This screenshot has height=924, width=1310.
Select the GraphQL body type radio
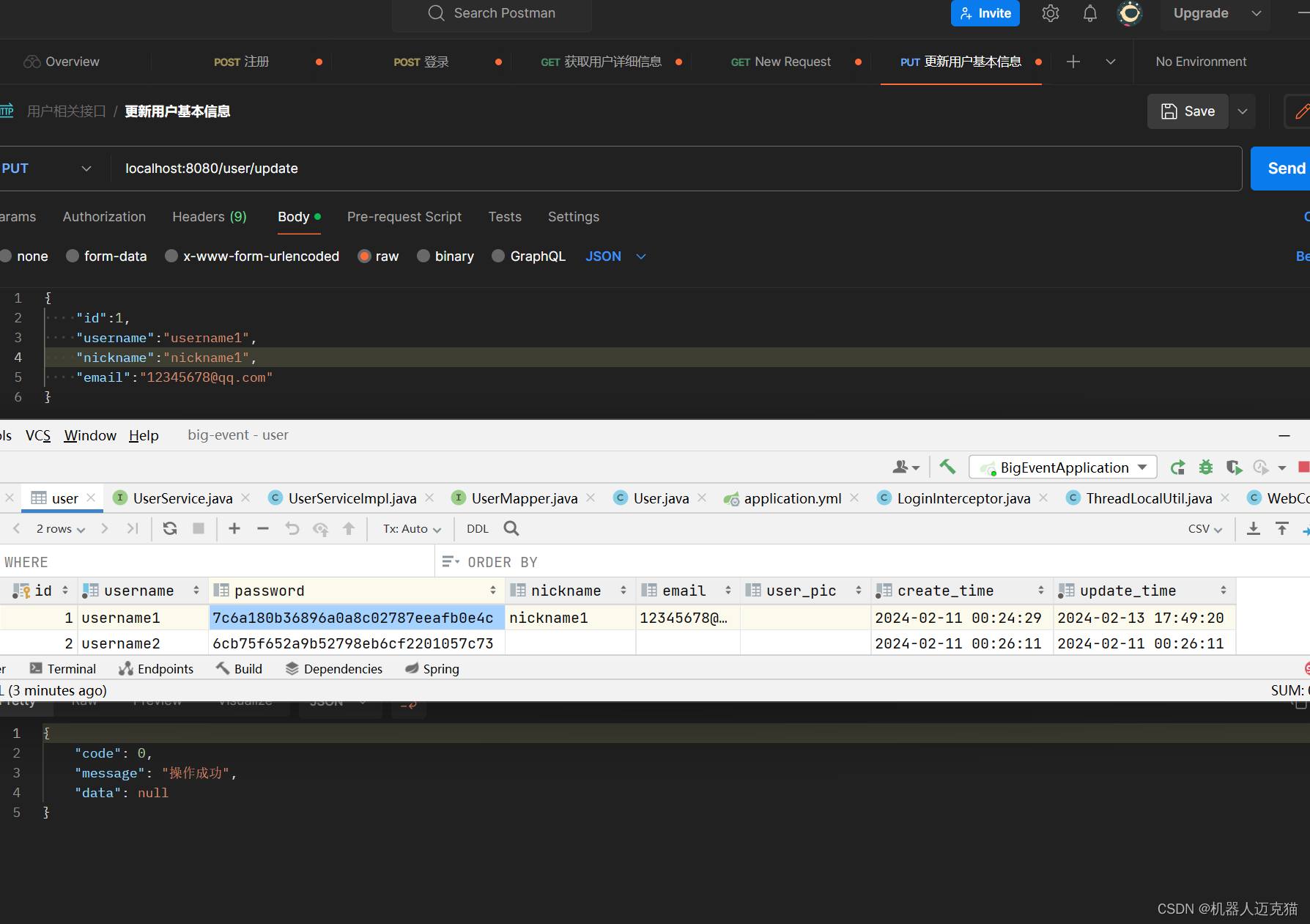pyautogui.click(x=498, y=256)
